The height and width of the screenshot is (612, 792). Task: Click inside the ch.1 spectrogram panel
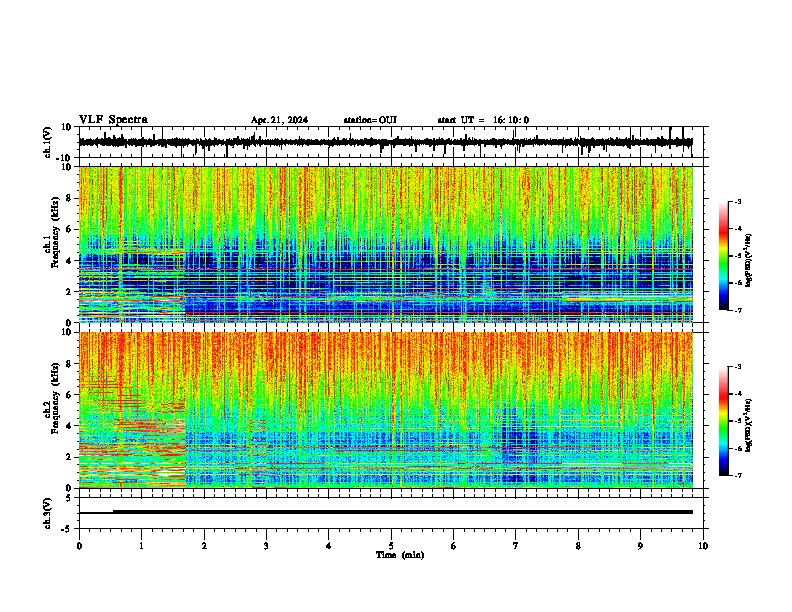point(386,244)
